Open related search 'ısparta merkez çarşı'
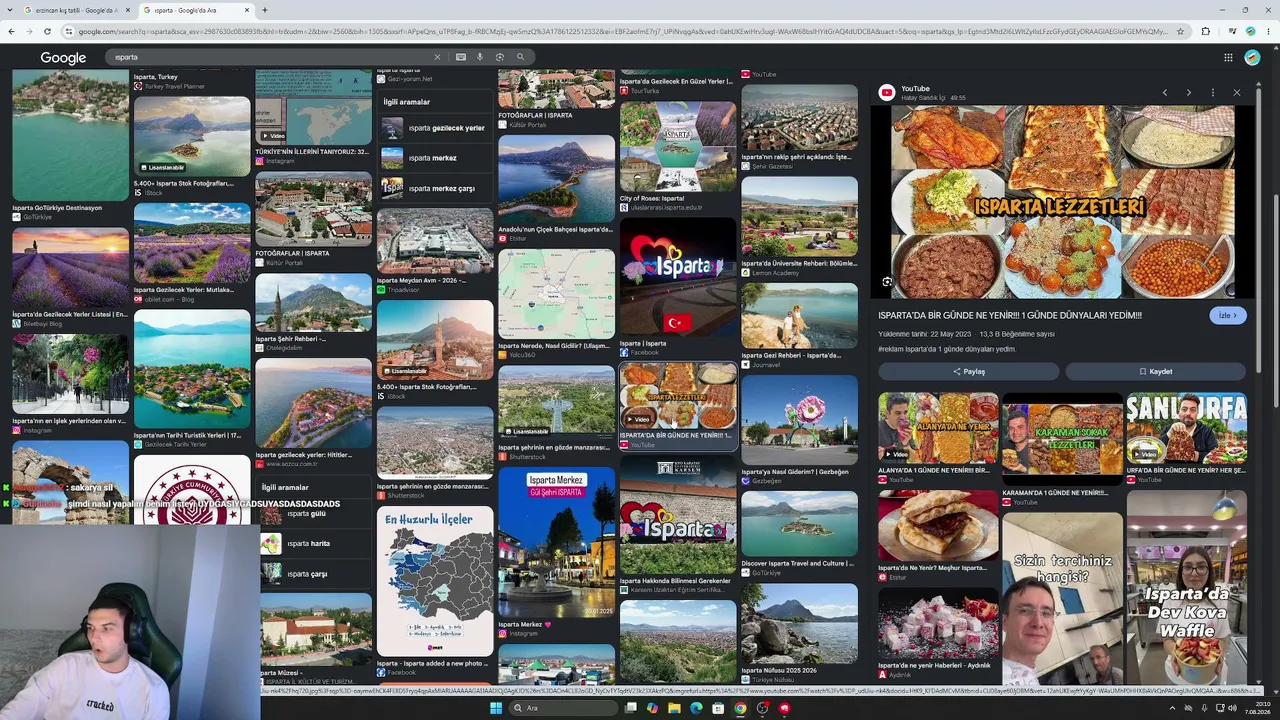 [435, 188]
